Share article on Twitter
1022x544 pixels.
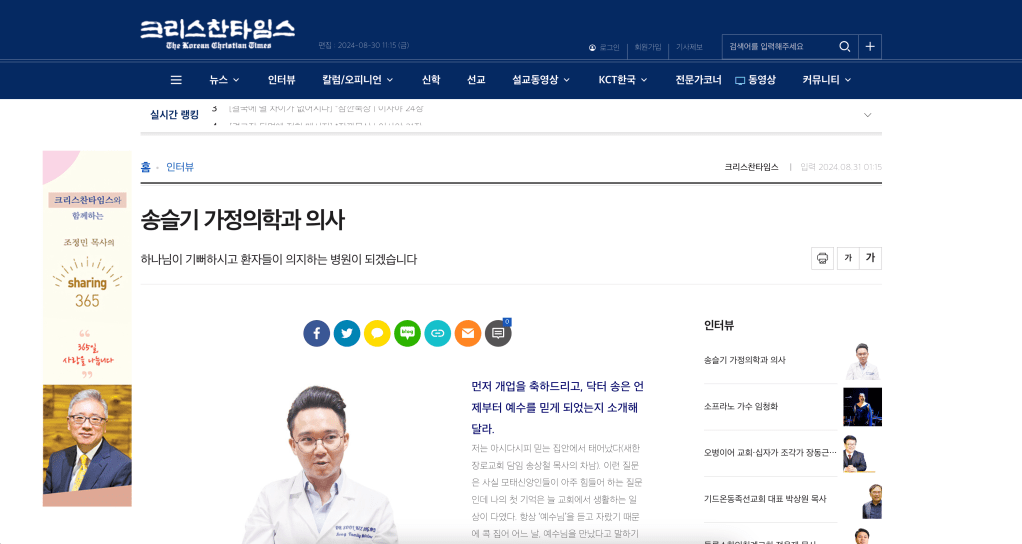pos(347,334)
